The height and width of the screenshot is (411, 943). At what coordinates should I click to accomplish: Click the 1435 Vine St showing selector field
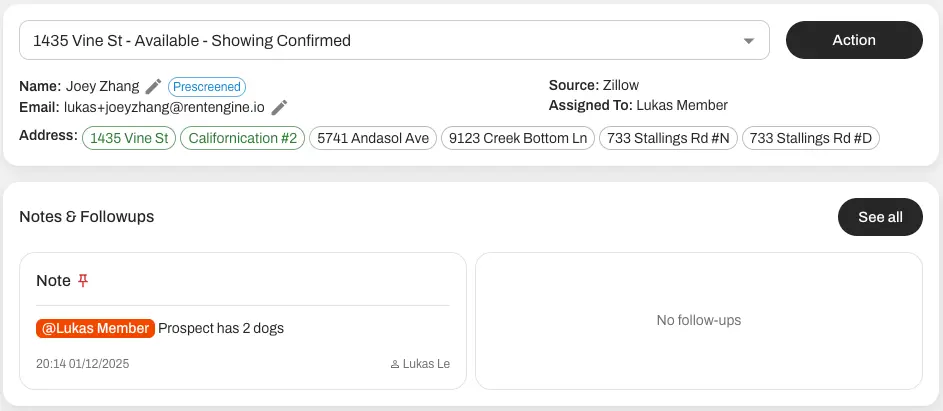380,41
